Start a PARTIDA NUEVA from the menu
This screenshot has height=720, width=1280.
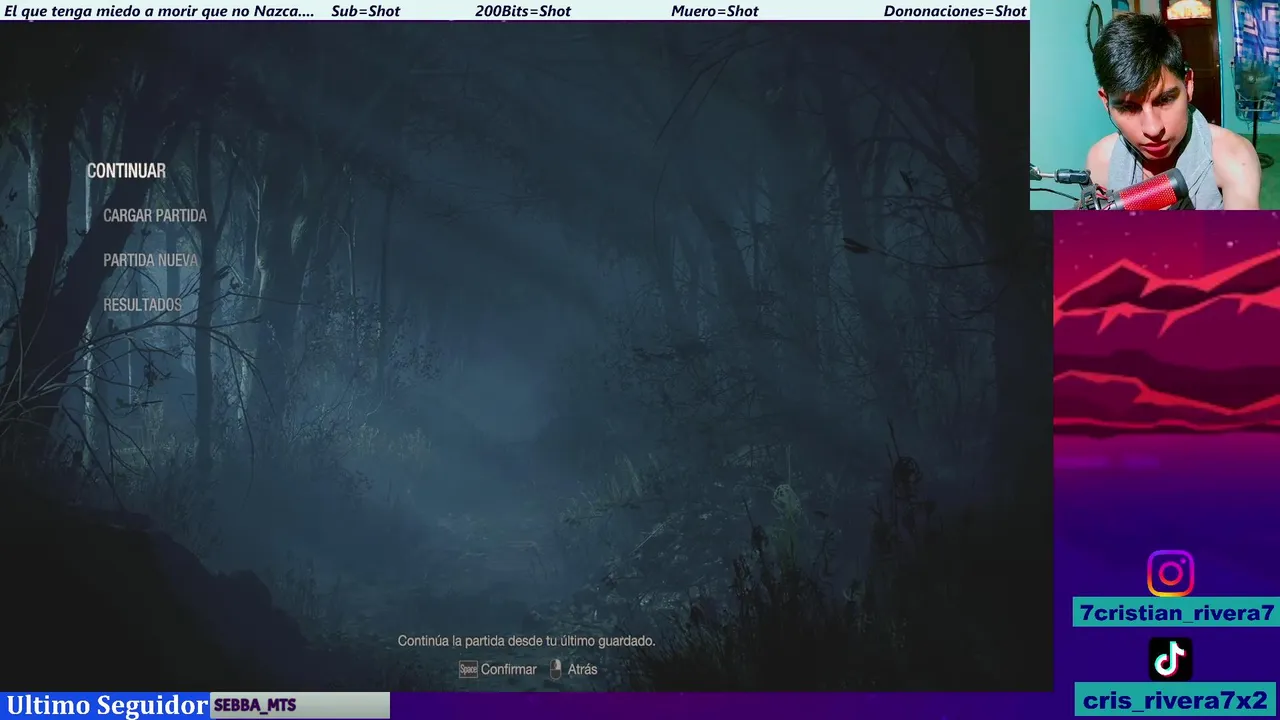point(151,260)
